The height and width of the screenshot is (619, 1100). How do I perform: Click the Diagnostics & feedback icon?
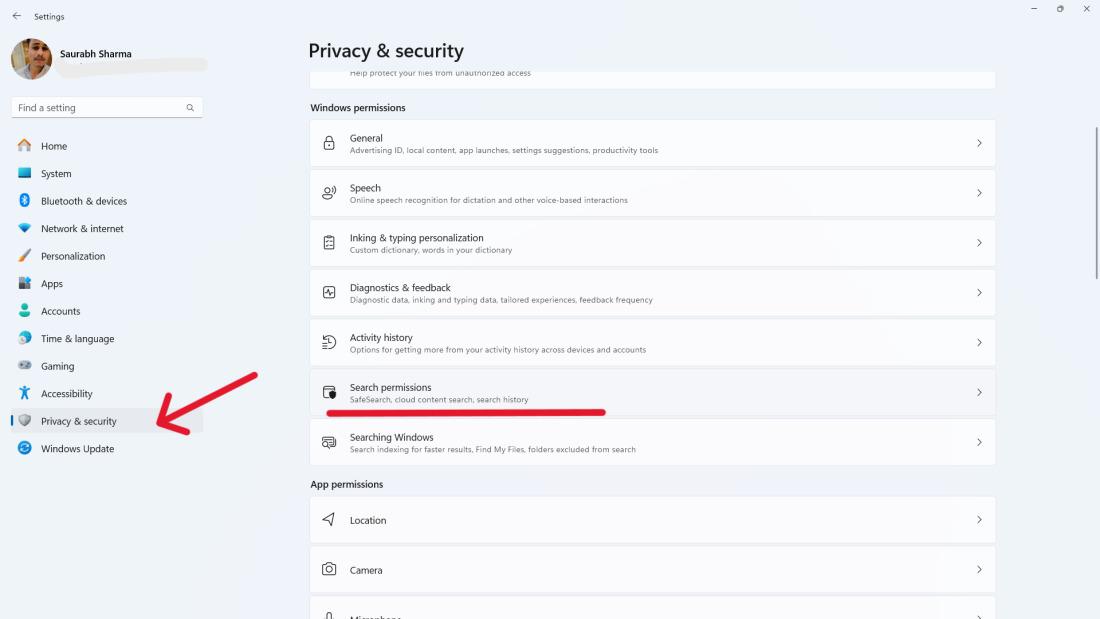pos(329,293)
